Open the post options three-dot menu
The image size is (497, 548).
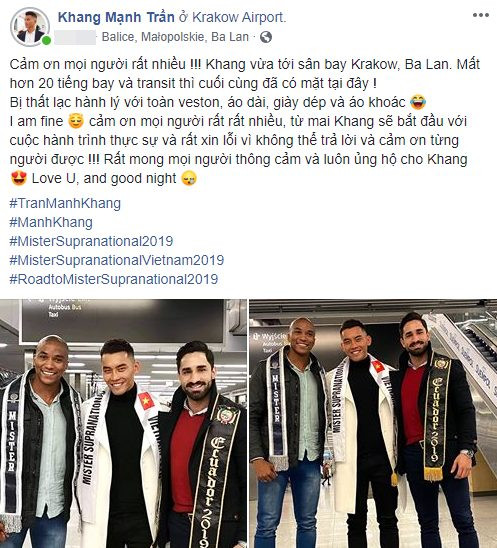tap(481, 15)
